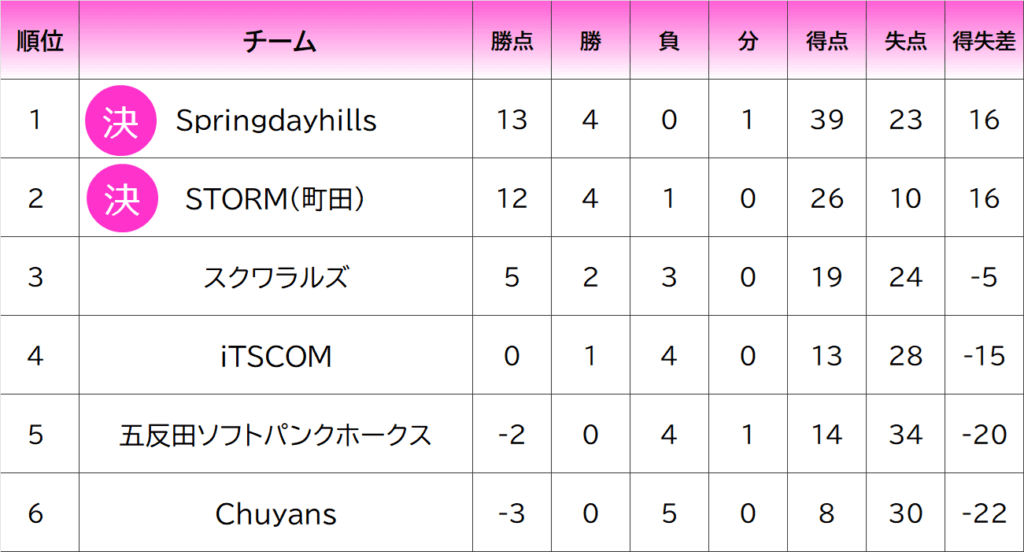Click the 負 losses column header
The width and height of the screenshot is (1024, 552).
click(669, 41)
